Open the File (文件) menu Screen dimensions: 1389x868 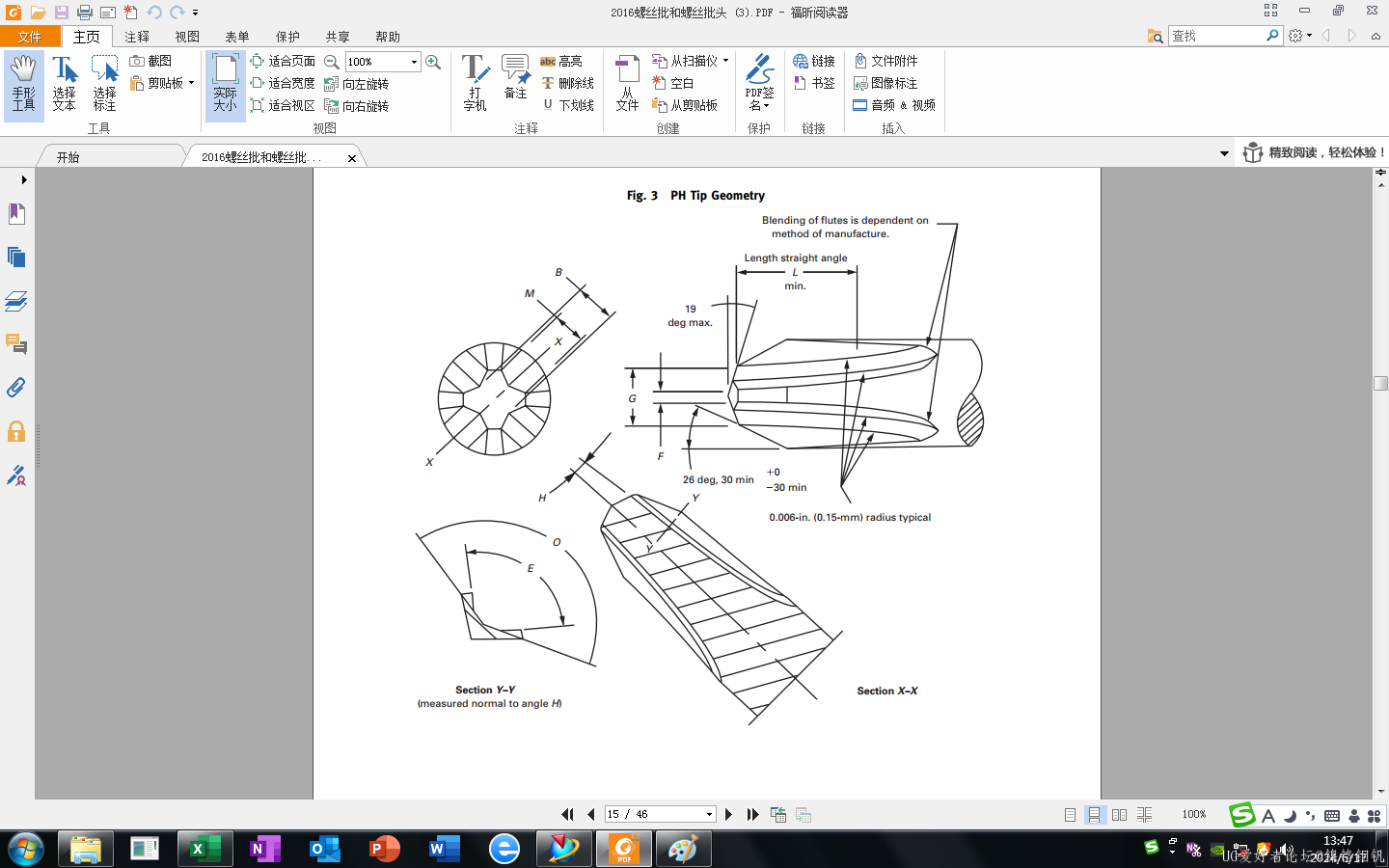(30, 37)
